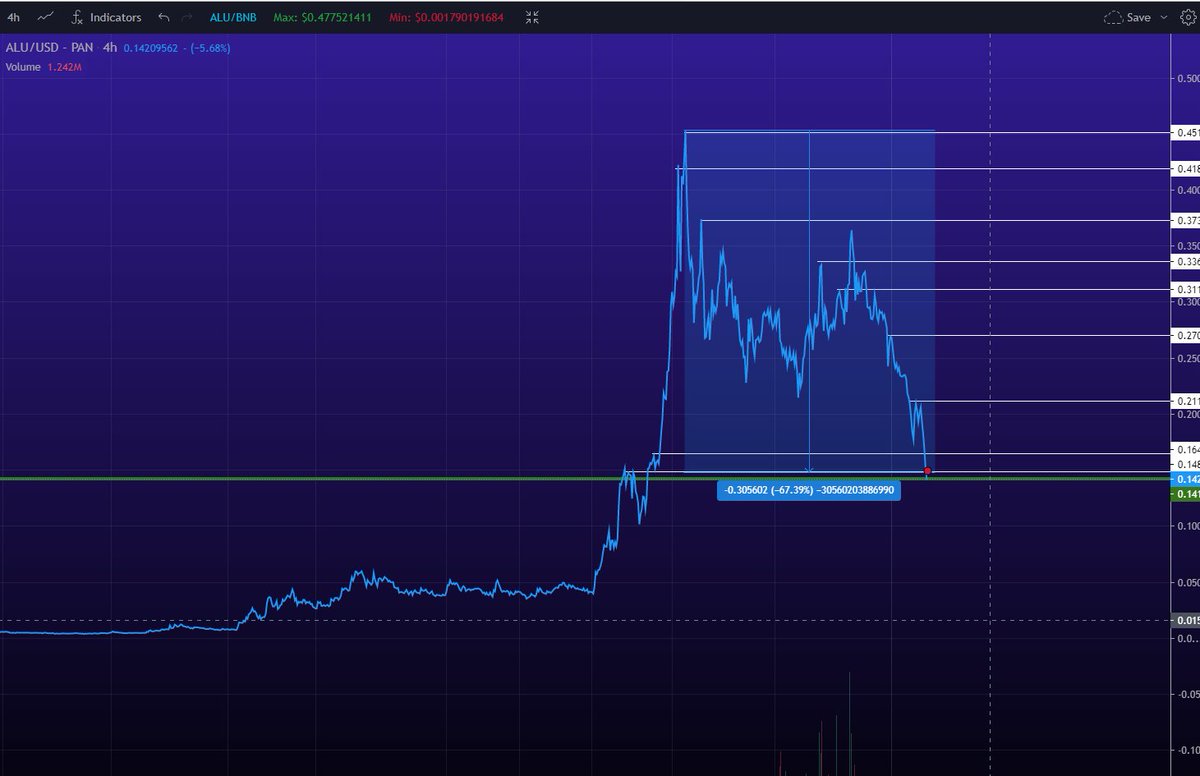
Task: Click the 0.311 price level label
Action: [x=1186, y=290]
